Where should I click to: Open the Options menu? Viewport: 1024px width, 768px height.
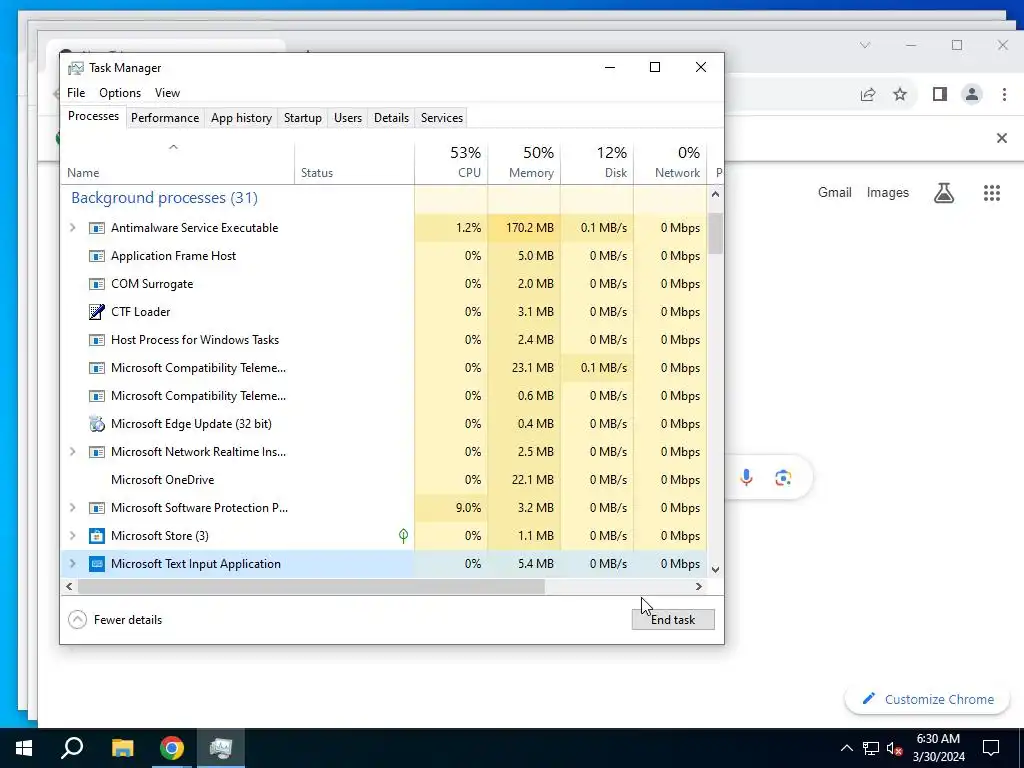coord(120,93)
